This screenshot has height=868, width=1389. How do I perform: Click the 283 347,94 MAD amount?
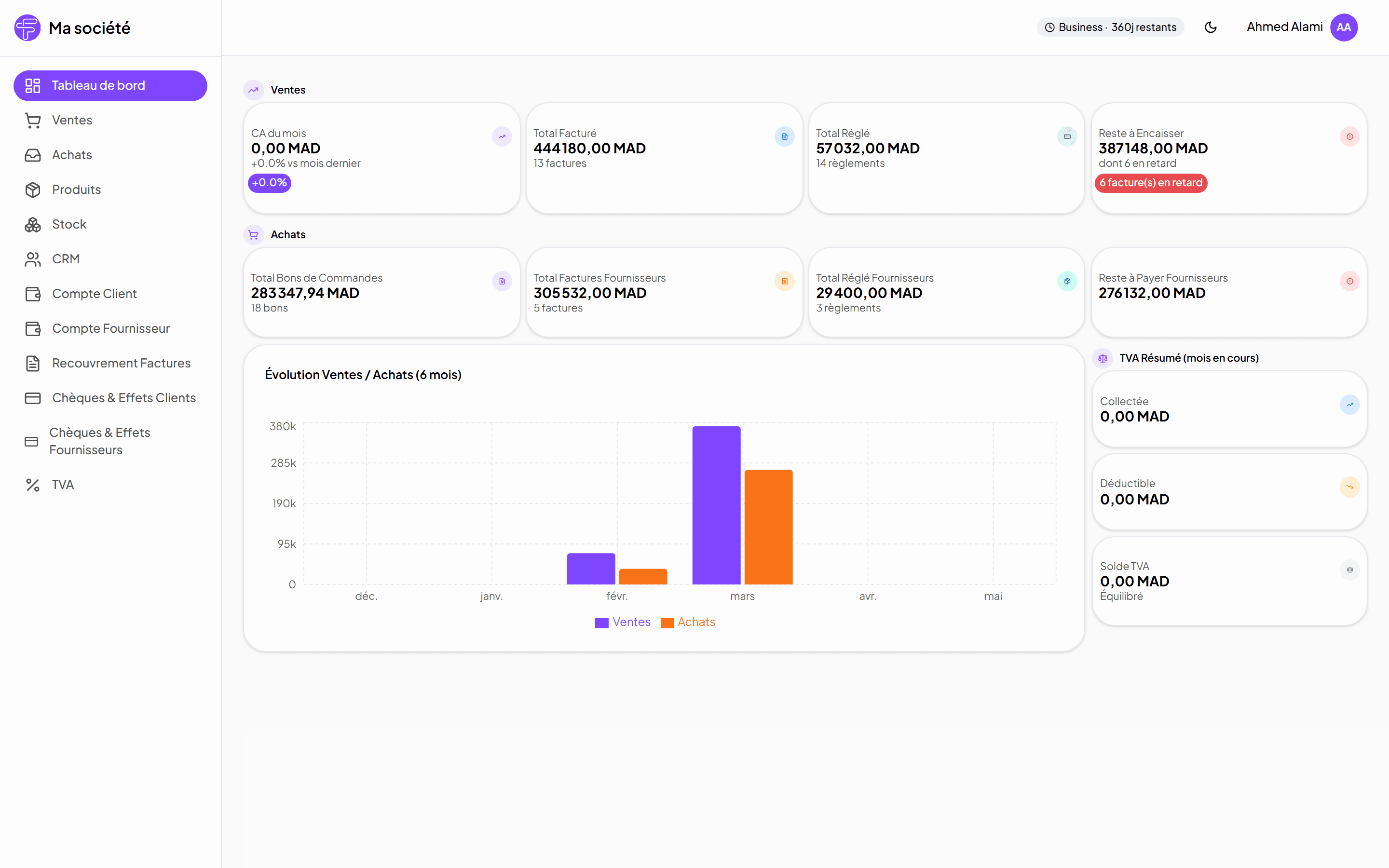(x=305, y=293)
